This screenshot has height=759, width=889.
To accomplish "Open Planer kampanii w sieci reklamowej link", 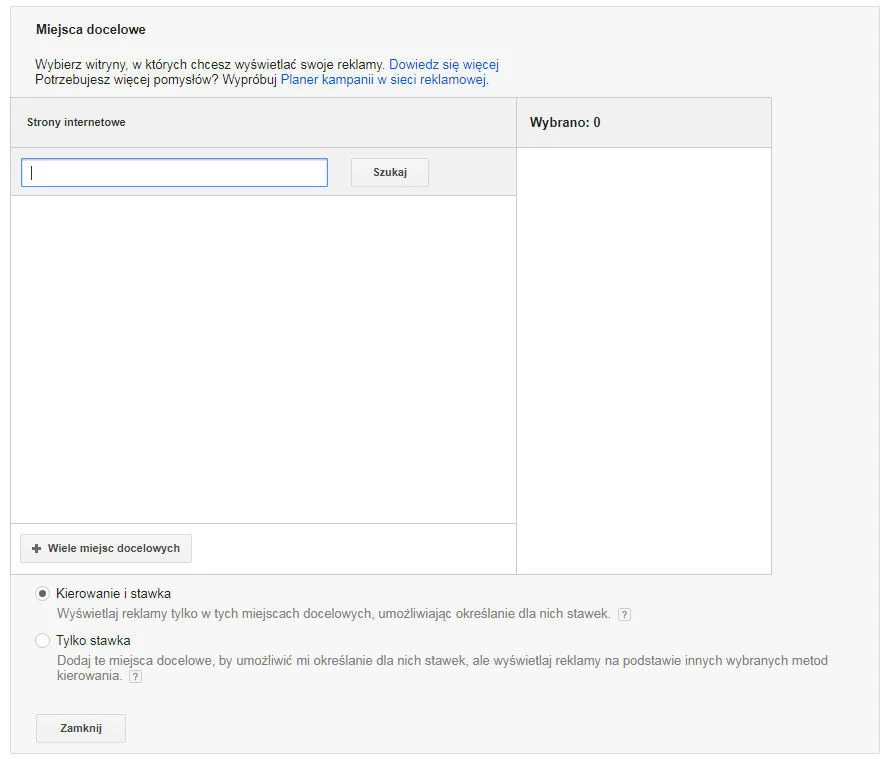I will tap(384, 80).
